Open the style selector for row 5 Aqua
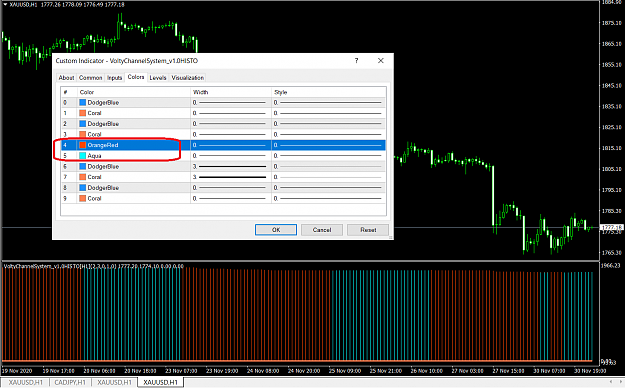Image resolution: width=625 pixels, height=388 pixels. 328,156
